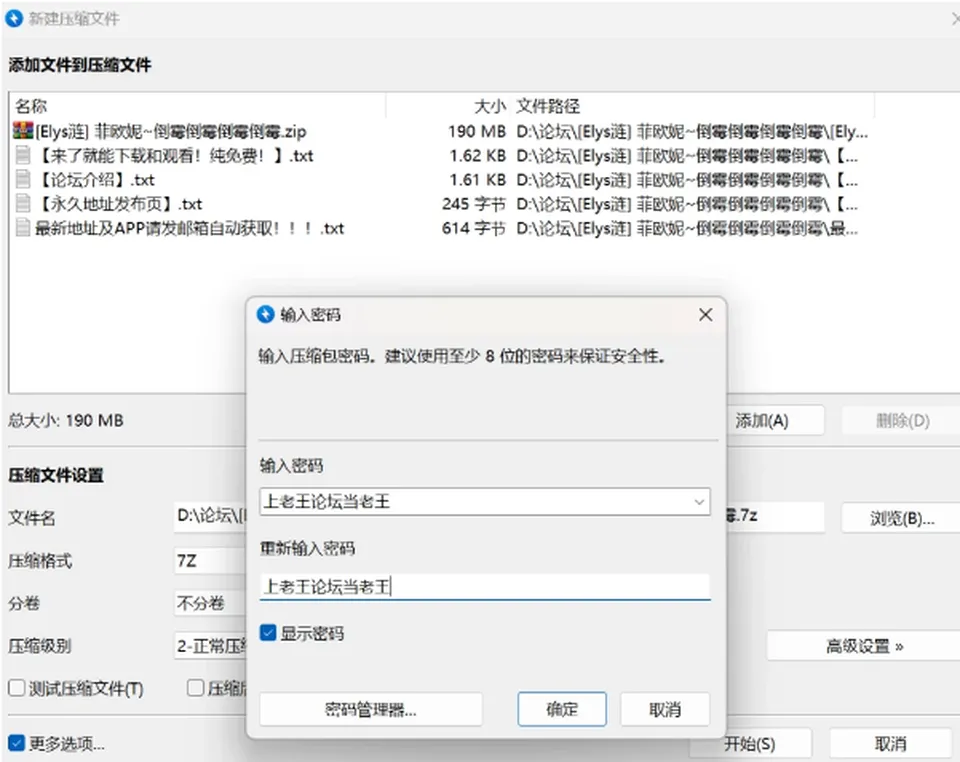This screenshot has height=762, width=960.
Task: Select the 【永久地址发布页】.txt file name
Action: click(119, 203)
